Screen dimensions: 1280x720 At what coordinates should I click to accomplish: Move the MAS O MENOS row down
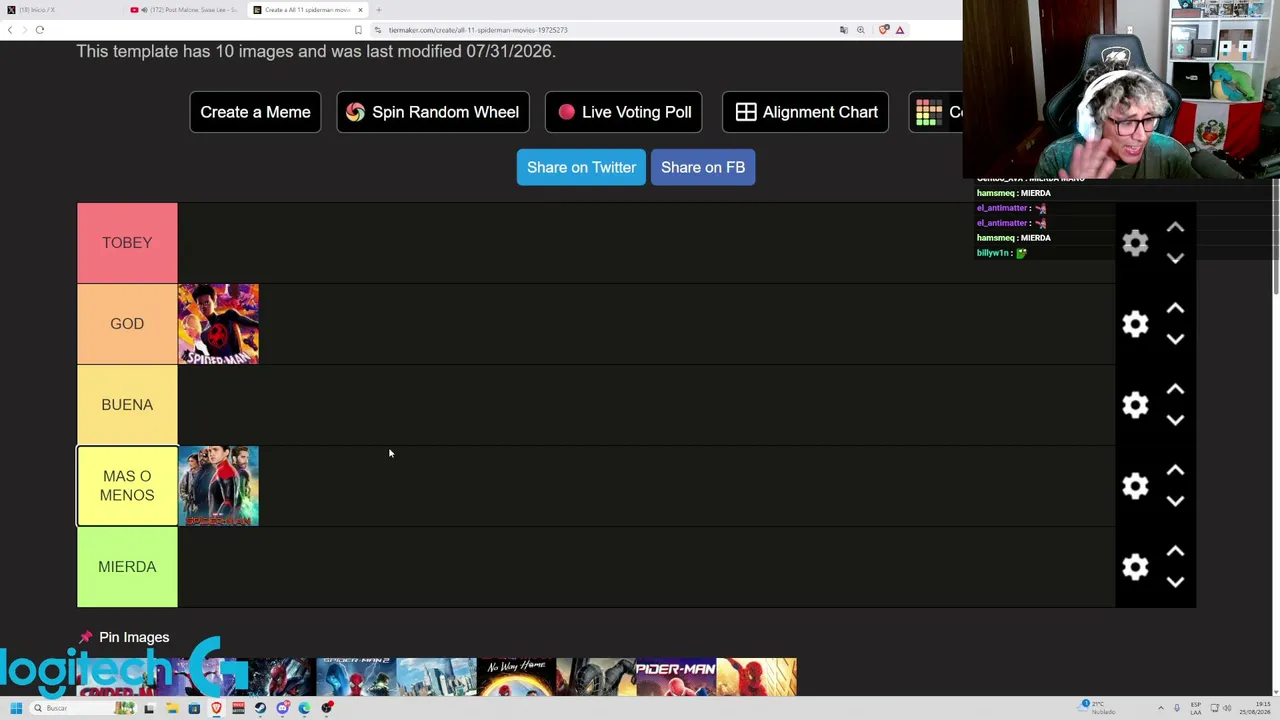[1175, 501]
